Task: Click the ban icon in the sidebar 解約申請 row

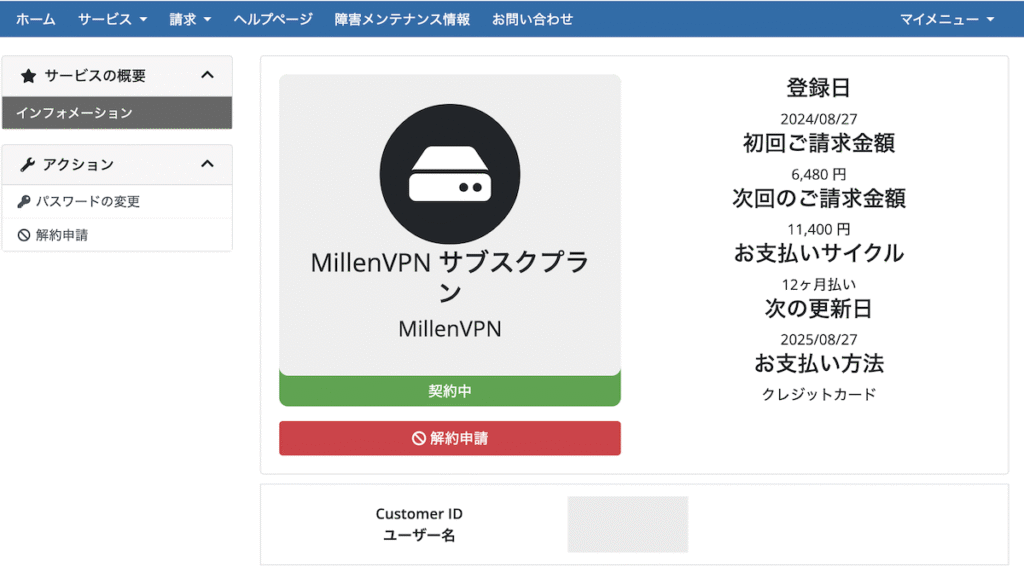Action: tap(24, 236)
